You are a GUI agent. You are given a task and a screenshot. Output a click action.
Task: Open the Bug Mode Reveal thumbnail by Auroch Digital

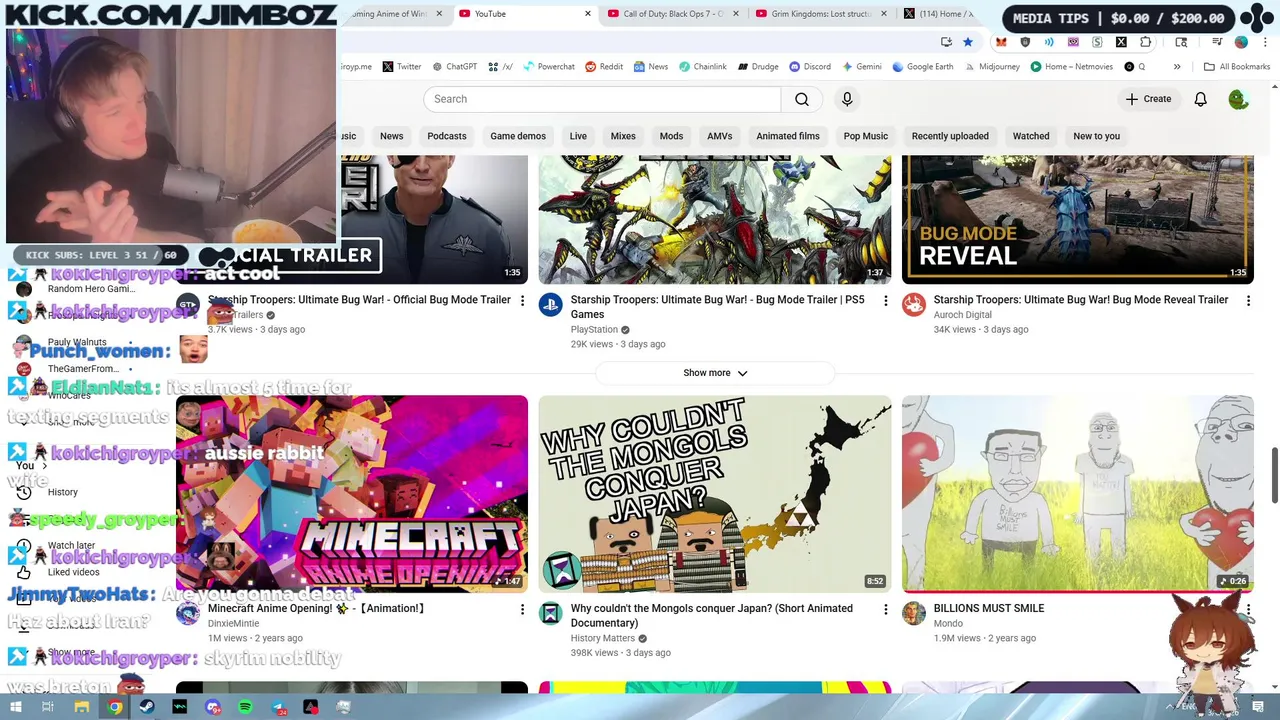coord(1078,219)
